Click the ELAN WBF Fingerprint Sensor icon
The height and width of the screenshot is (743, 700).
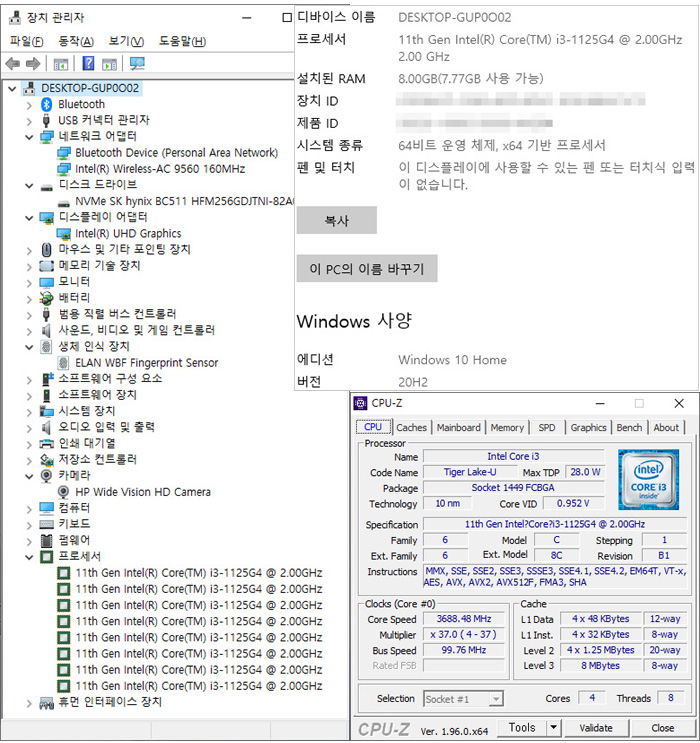(x=64, y=363)
